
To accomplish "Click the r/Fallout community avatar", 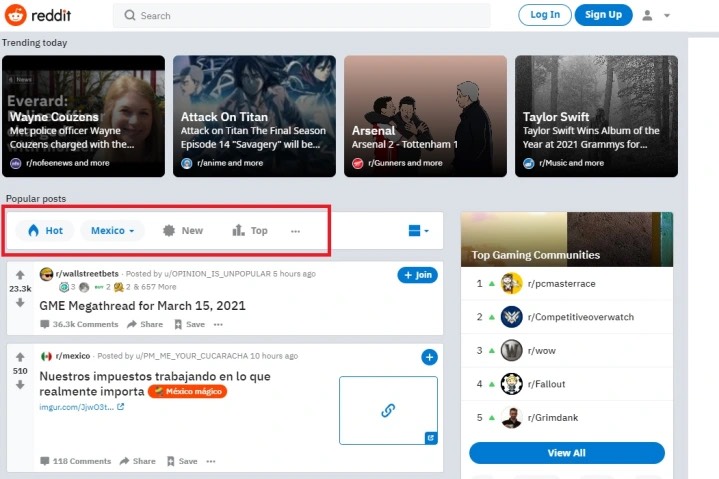I will (511, 384).
